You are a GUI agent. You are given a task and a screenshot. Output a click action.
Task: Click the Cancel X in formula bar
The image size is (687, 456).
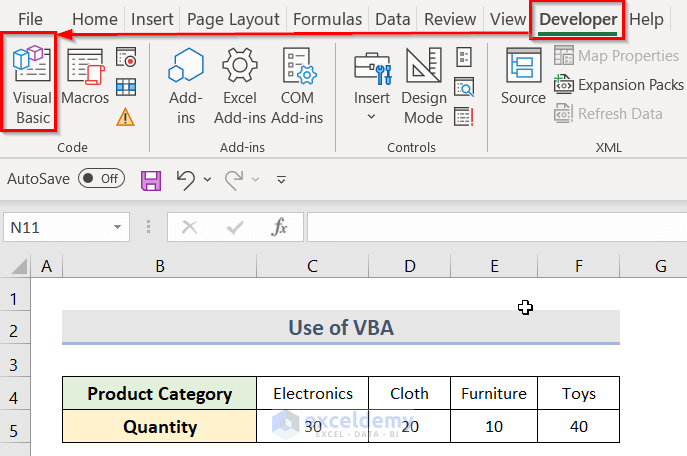[x=189, y=227]
